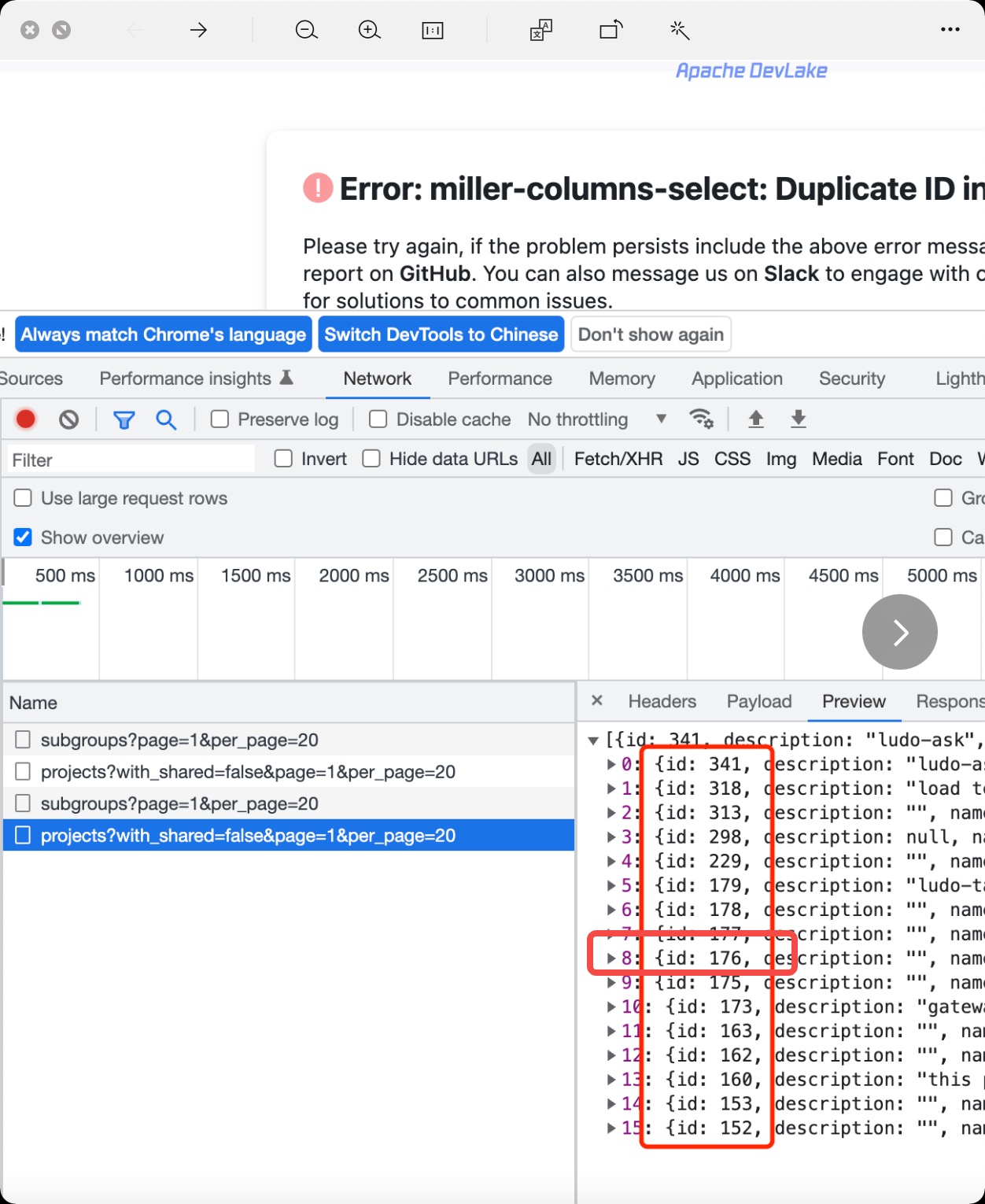Viewport: 985px width, 1204px height.
Task: Click in the network Filter input field
Action: 131,460
